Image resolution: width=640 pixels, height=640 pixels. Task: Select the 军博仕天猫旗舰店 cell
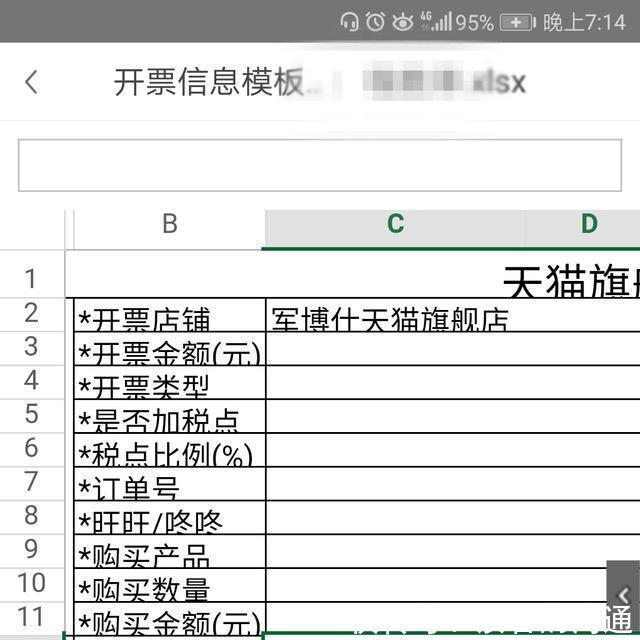tap(453, 315)
